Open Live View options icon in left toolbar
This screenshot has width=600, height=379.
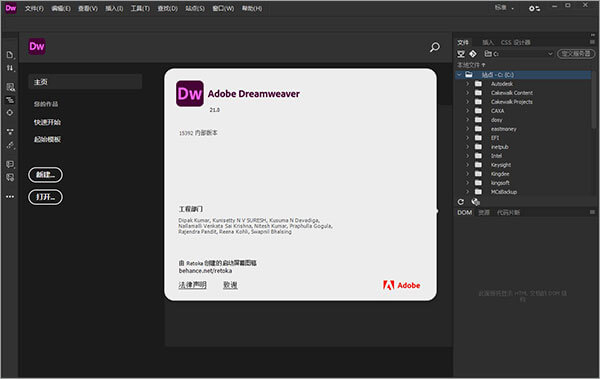[x=10, y=87]
